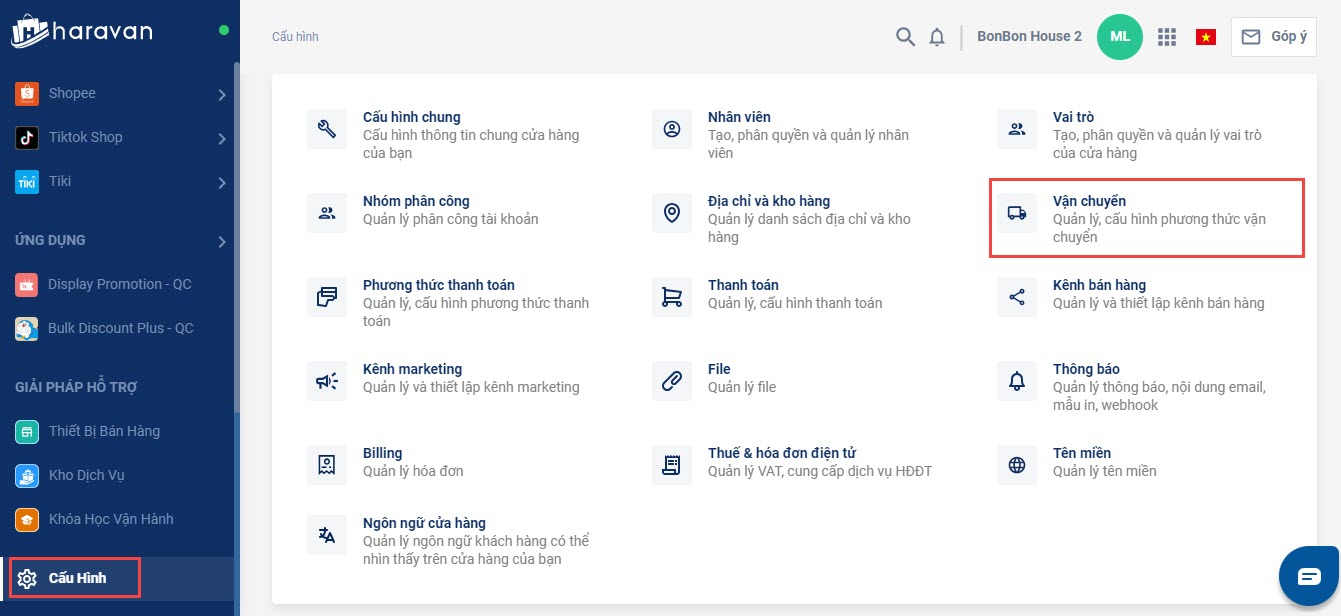Open the apps grid icon
The height and width of the screenshot is (616, 1341).
[1166, 37]
